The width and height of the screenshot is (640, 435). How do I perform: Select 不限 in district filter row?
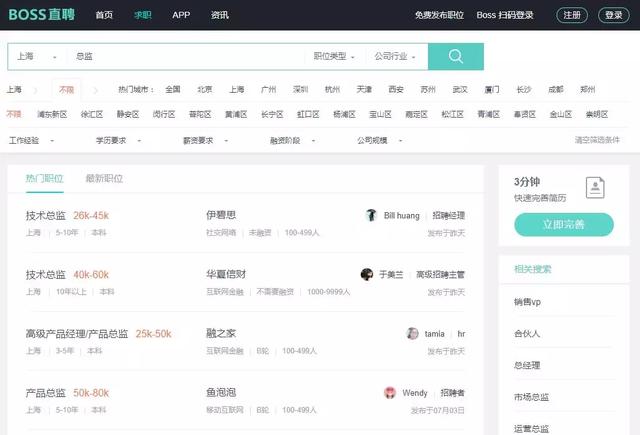[14, 114]
